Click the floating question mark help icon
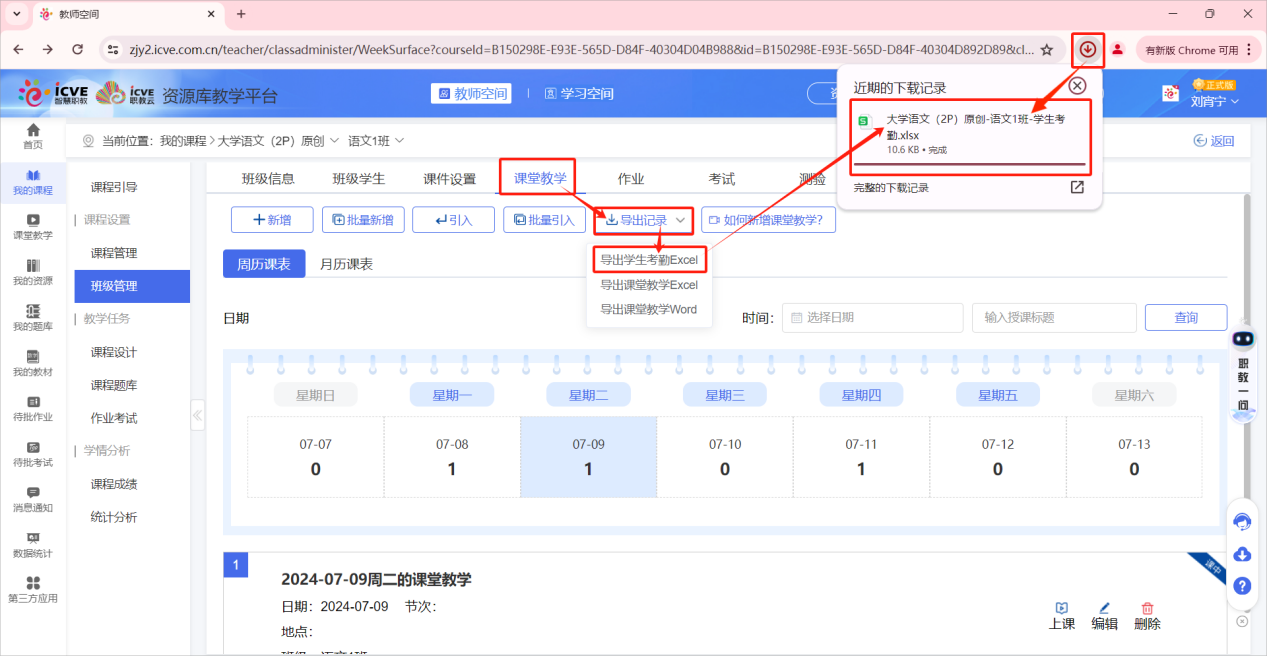 coord(1242,586)
